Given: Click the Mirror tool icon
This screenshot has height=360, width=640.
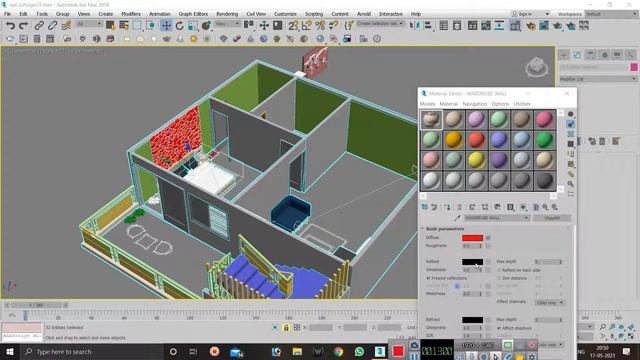Looking at the screenshot, I should [415, 26].
